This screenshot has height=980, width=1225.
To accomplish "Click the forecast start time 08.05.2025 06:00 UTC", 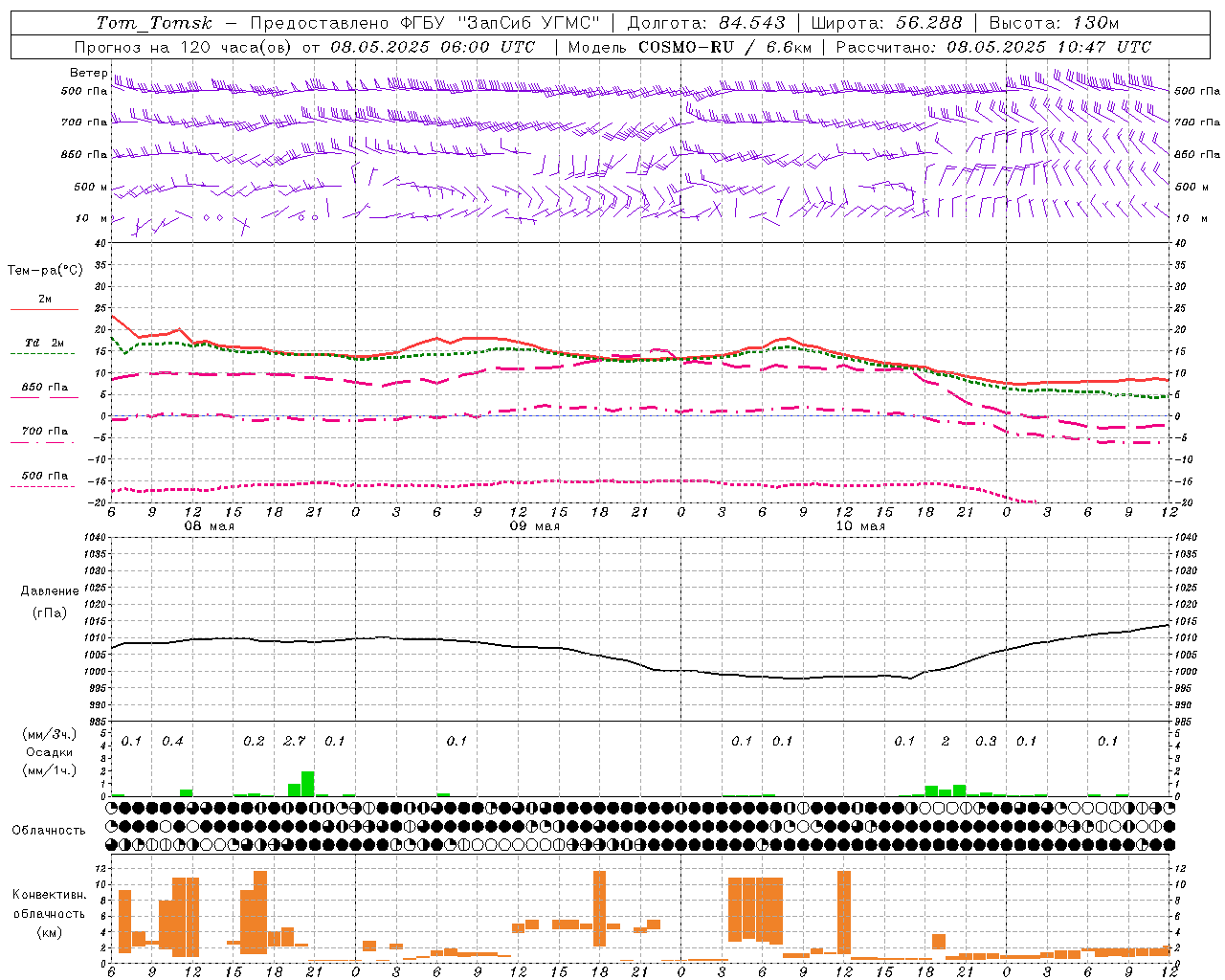I will [x=434, y=47].
